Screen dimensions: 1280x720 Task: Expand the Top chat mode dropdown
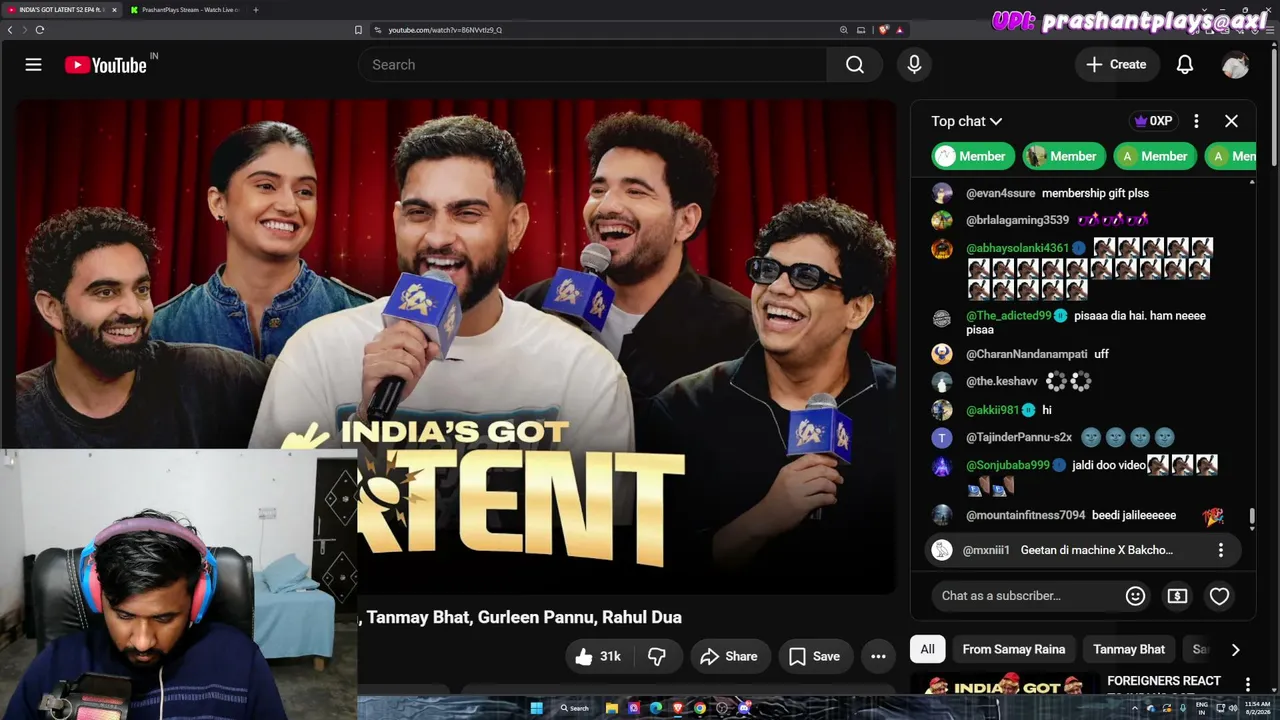966,121
